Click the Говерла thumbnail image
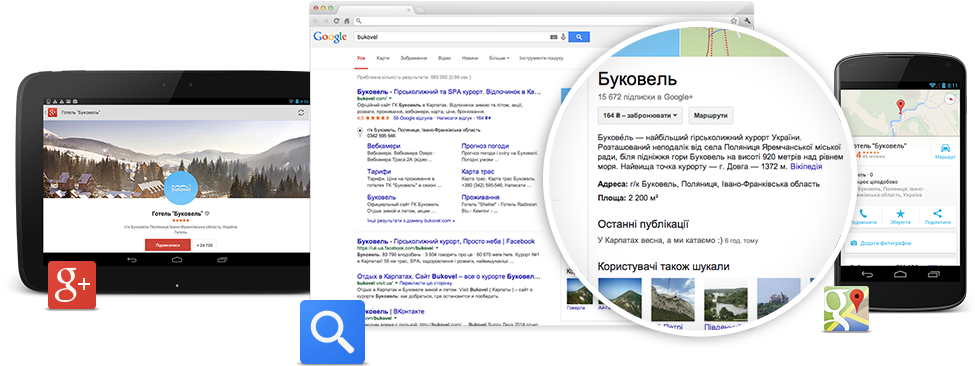The height and width of the screenshot is (366, 975). 580,291
